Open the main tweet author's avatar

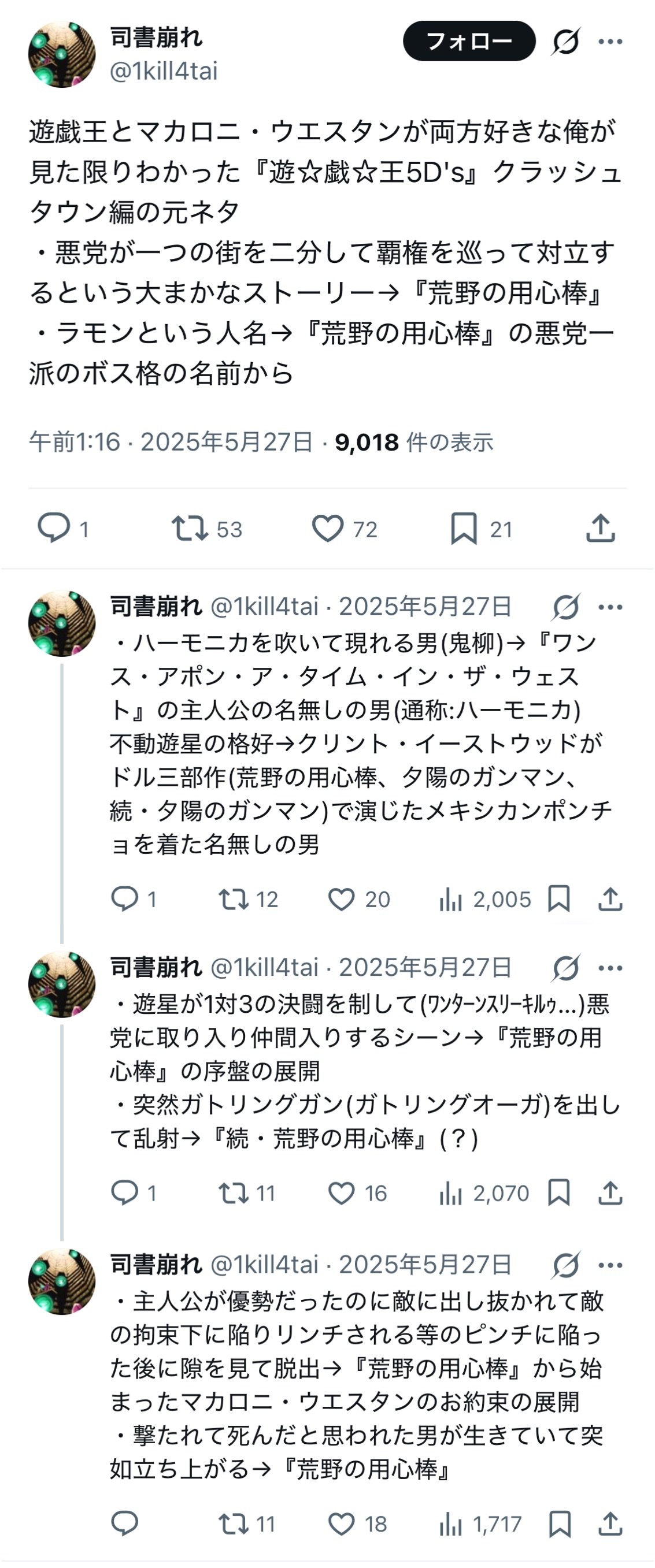click(x=61, y=55)
